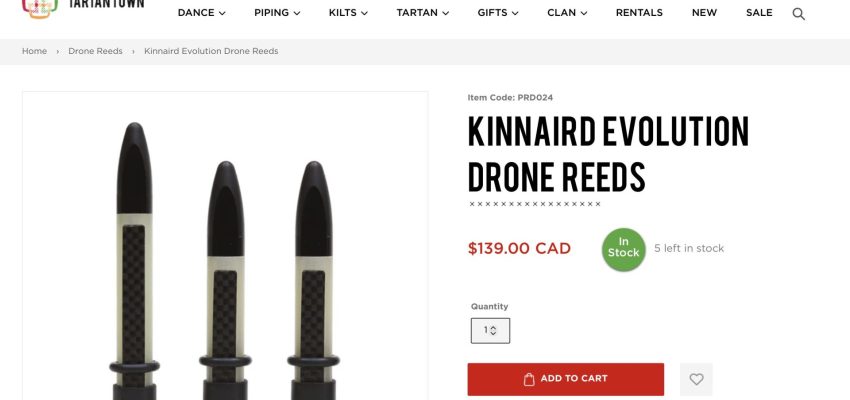
Task: Open the Clan dropdown menu
Action: (x=567, y=13)
